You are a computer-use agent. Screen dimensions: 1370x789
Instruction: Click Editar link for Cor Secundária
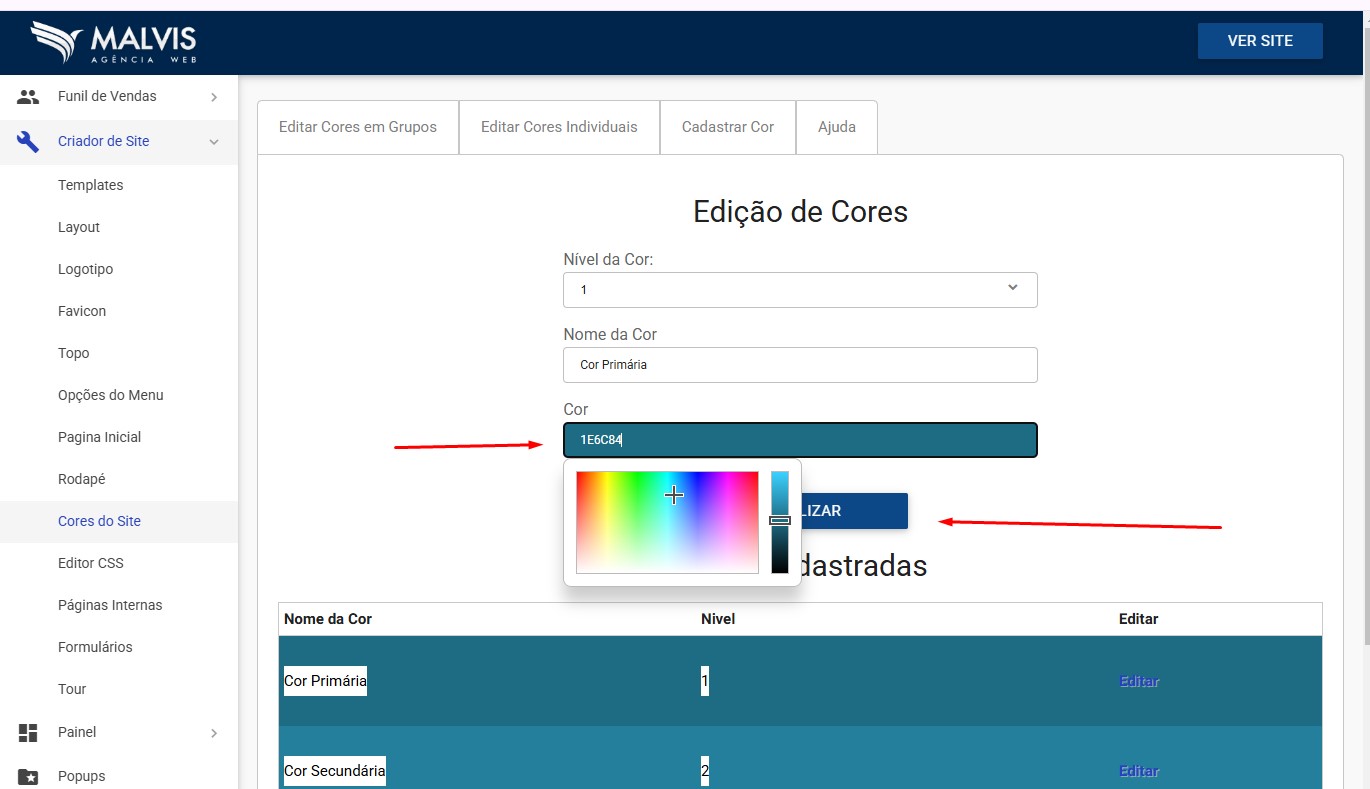click(1139, 771)
